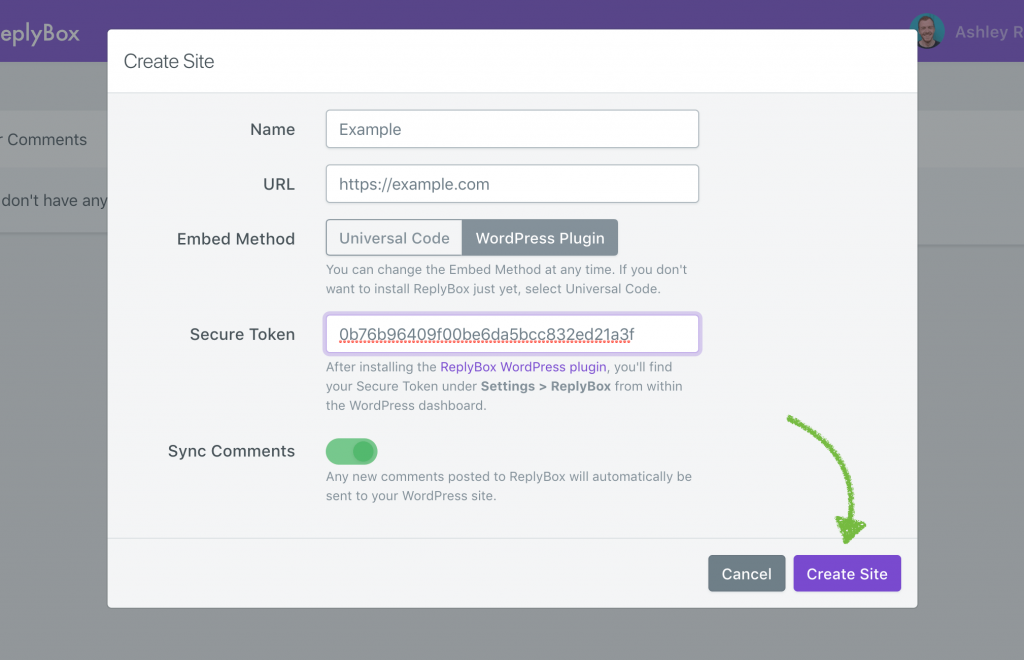Click the Create Site dialog title
This screenshot has height=660, width=1024.
tap(169, 61)
